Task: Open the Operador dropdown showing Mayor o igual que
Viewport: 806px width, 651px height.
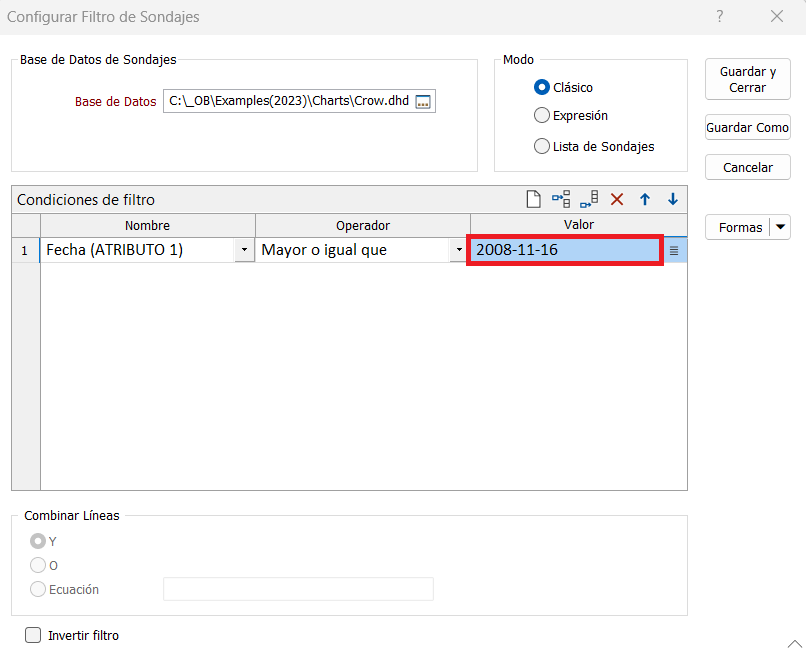Action: coord(459,251)
